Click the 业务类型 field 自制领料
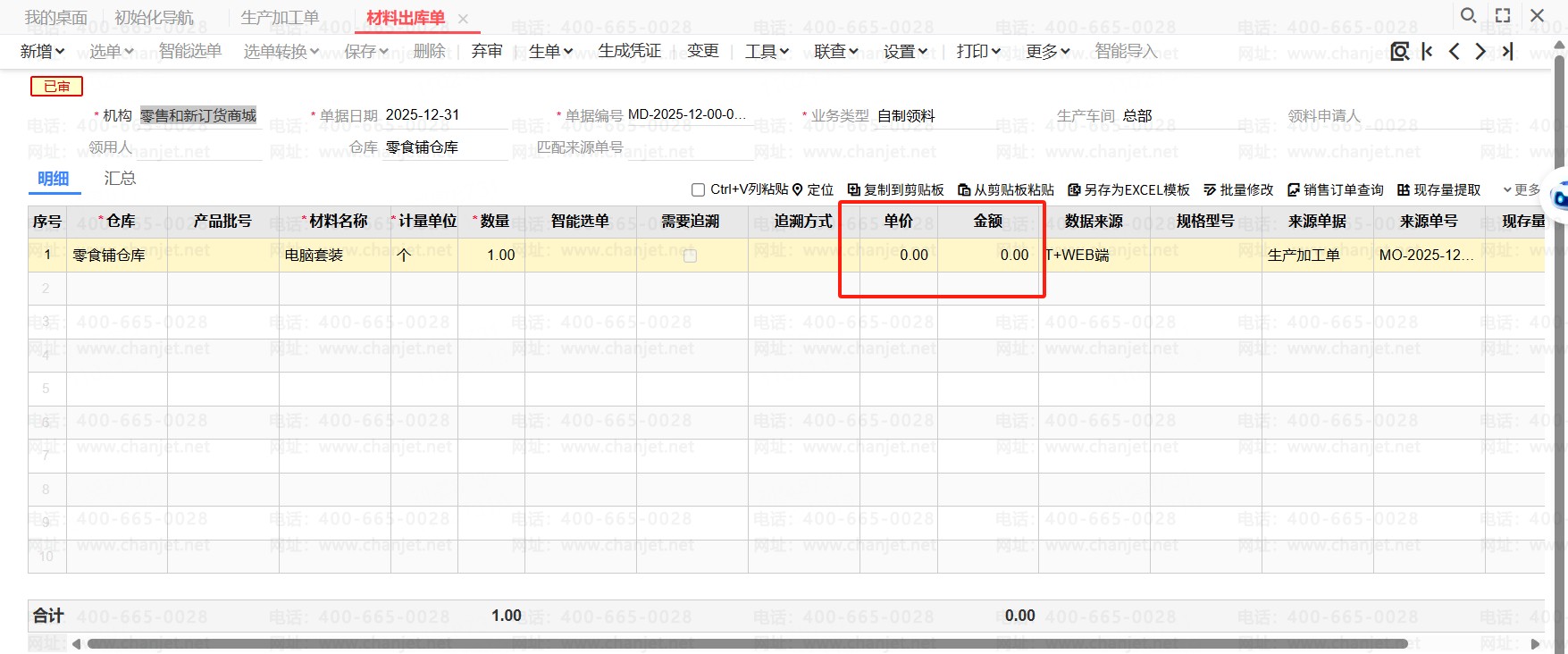The image size is (1568, 654). pos(936,115)
